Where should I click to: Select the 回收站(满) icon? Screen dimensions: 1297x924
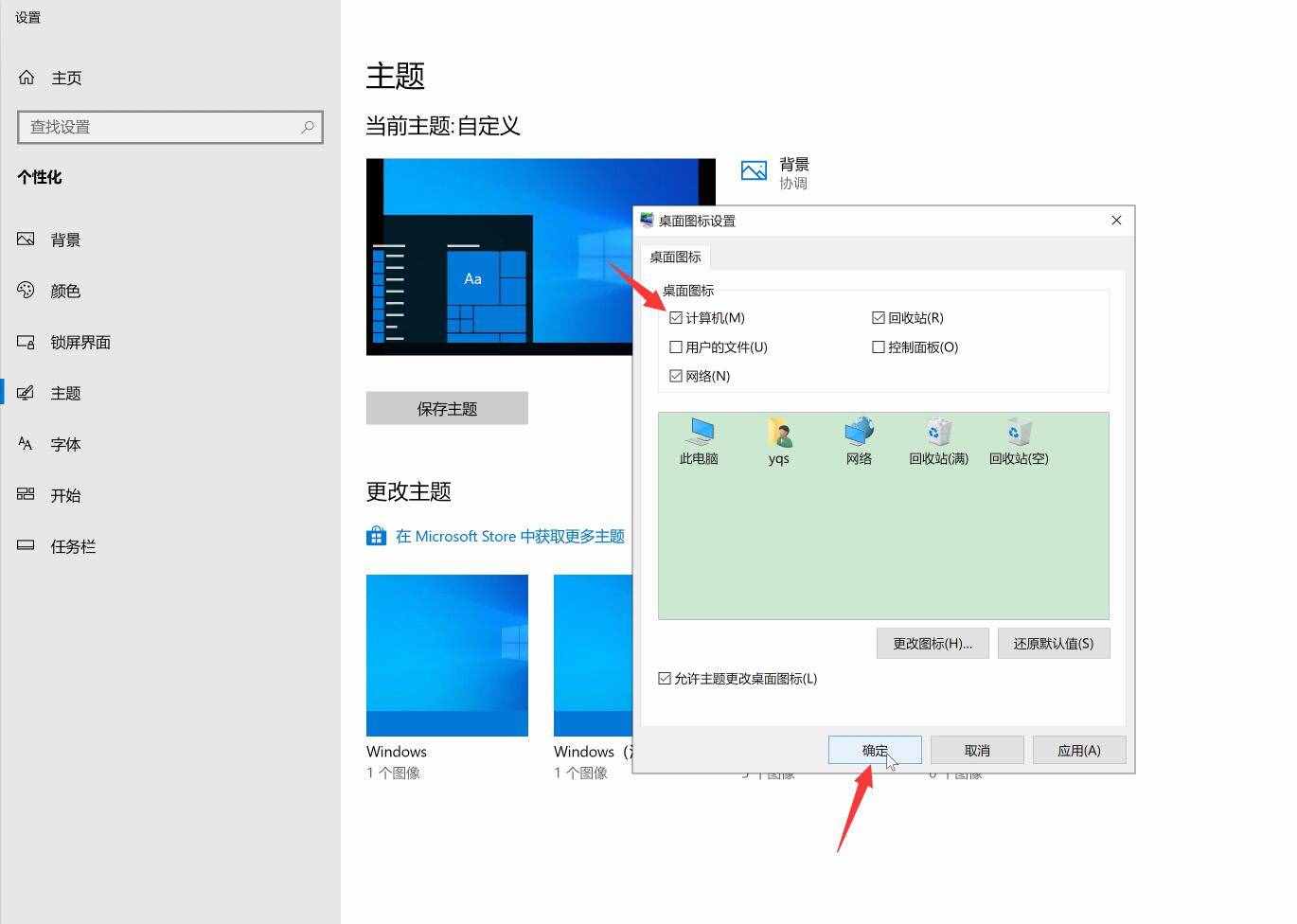pyautogui.click(x=938, y=434)
